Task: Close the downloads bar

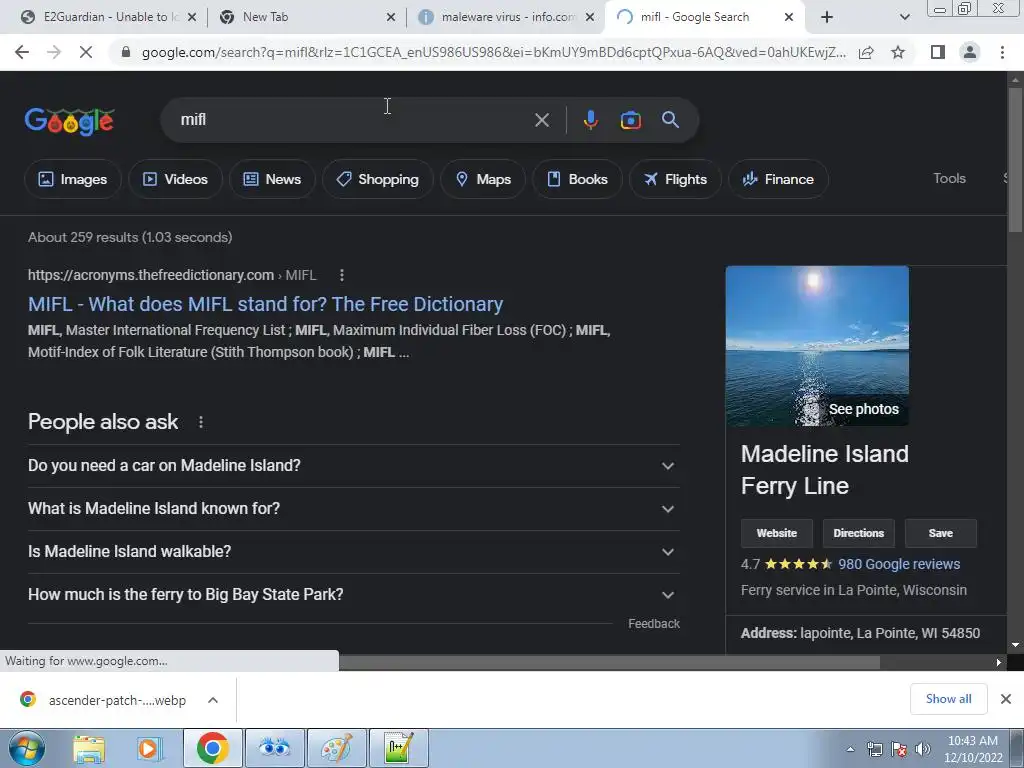Action: [x=1006, y=699]
